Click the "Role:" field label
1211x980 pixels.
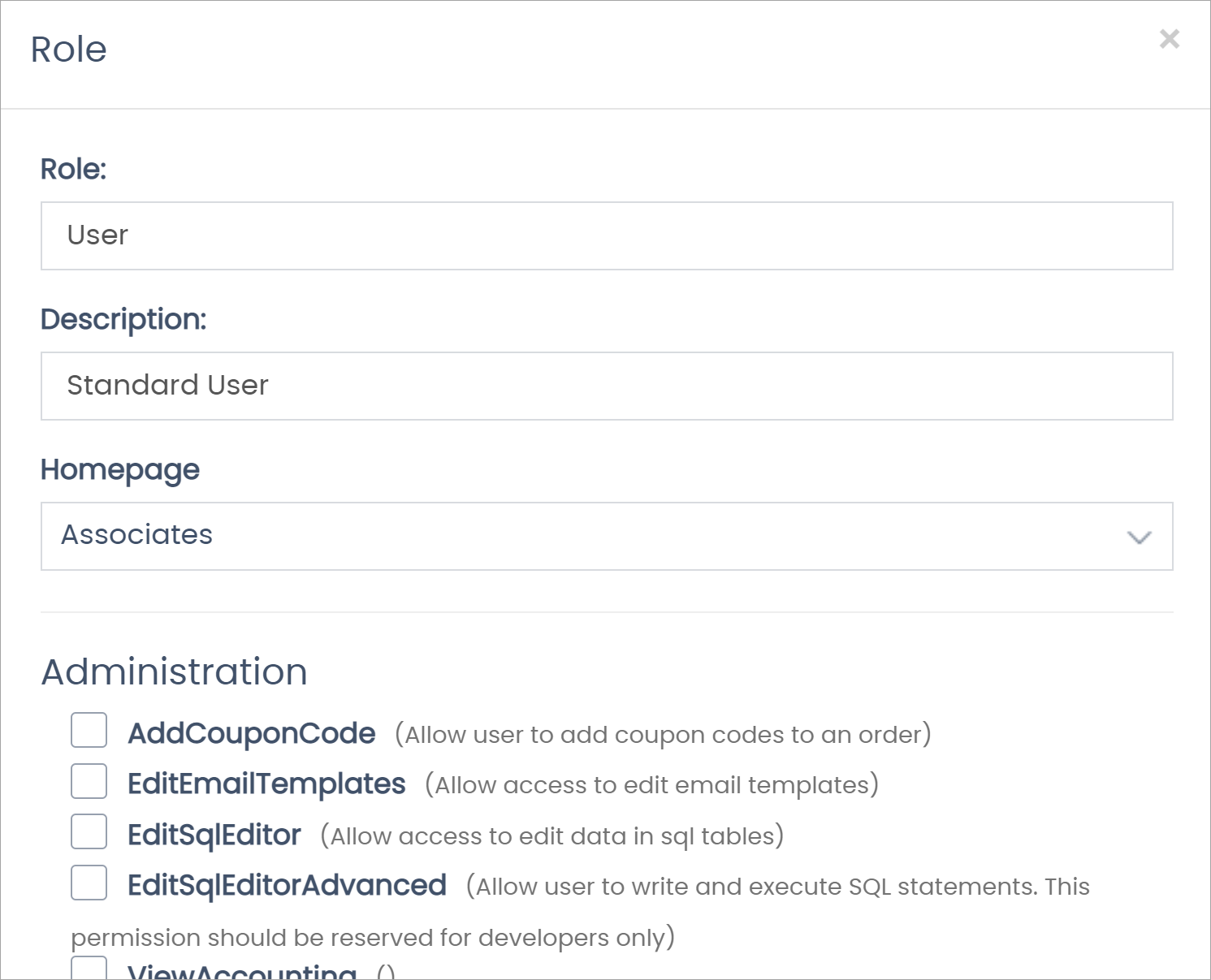[73, 169]
